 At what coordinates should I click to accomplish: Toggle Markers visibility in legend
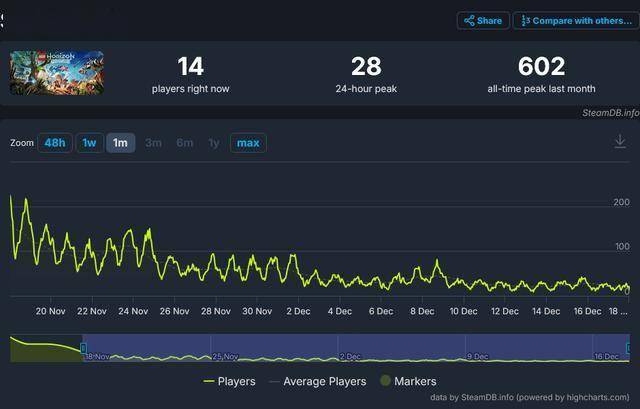(x=407, y=381)
